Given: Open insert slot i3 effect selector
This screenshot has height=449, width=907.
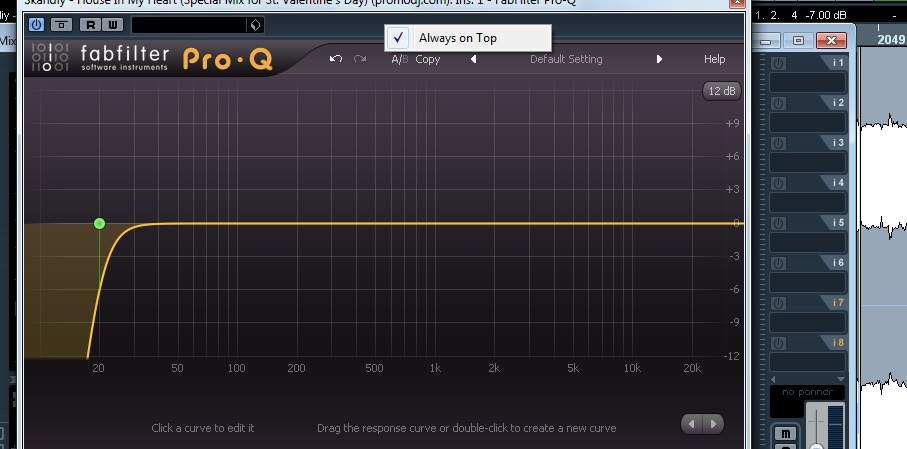Looking at the screenshot, I should click(808, 162).
